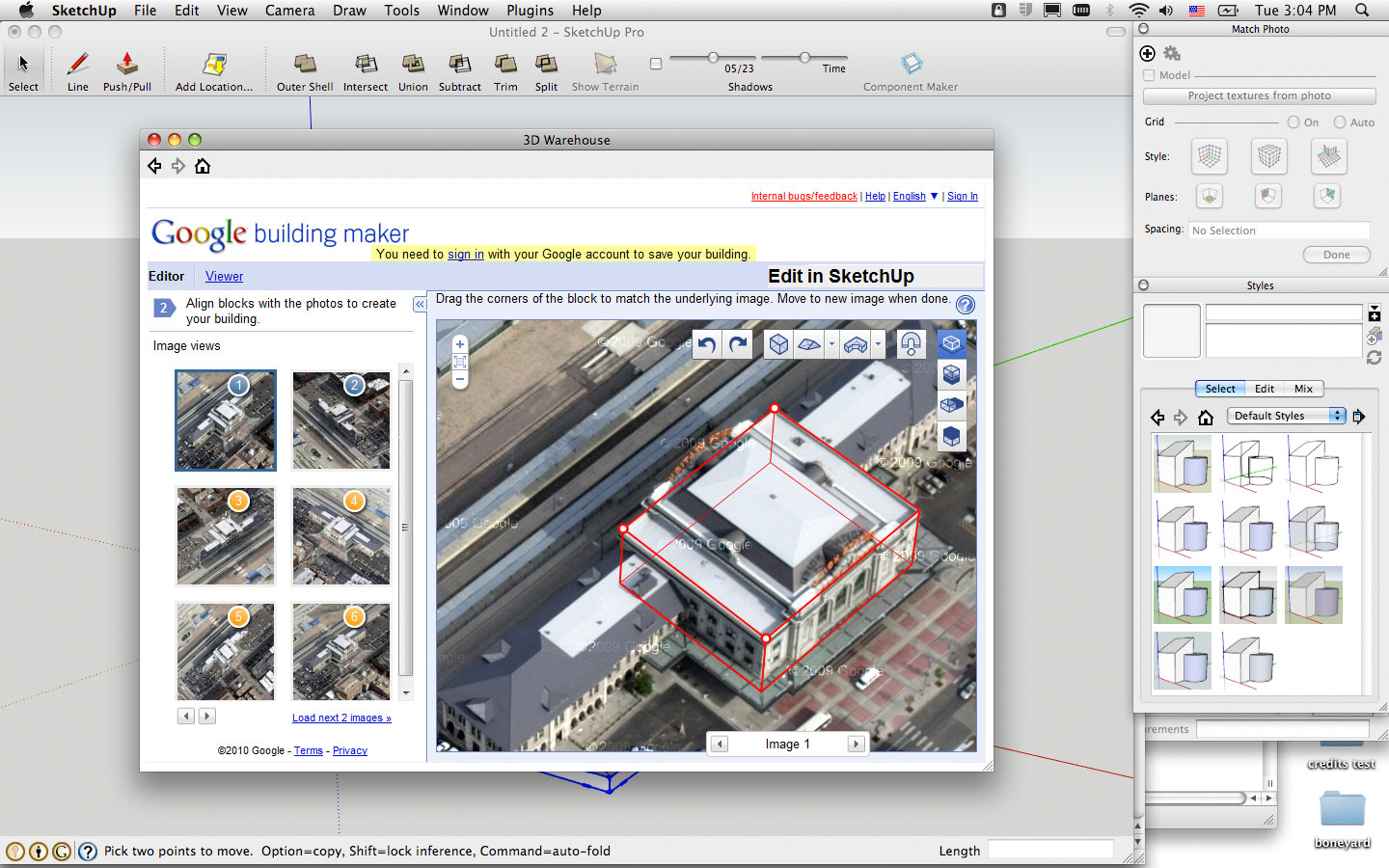
Task: Set Grid to Auto
Action: click(1340, 122)
